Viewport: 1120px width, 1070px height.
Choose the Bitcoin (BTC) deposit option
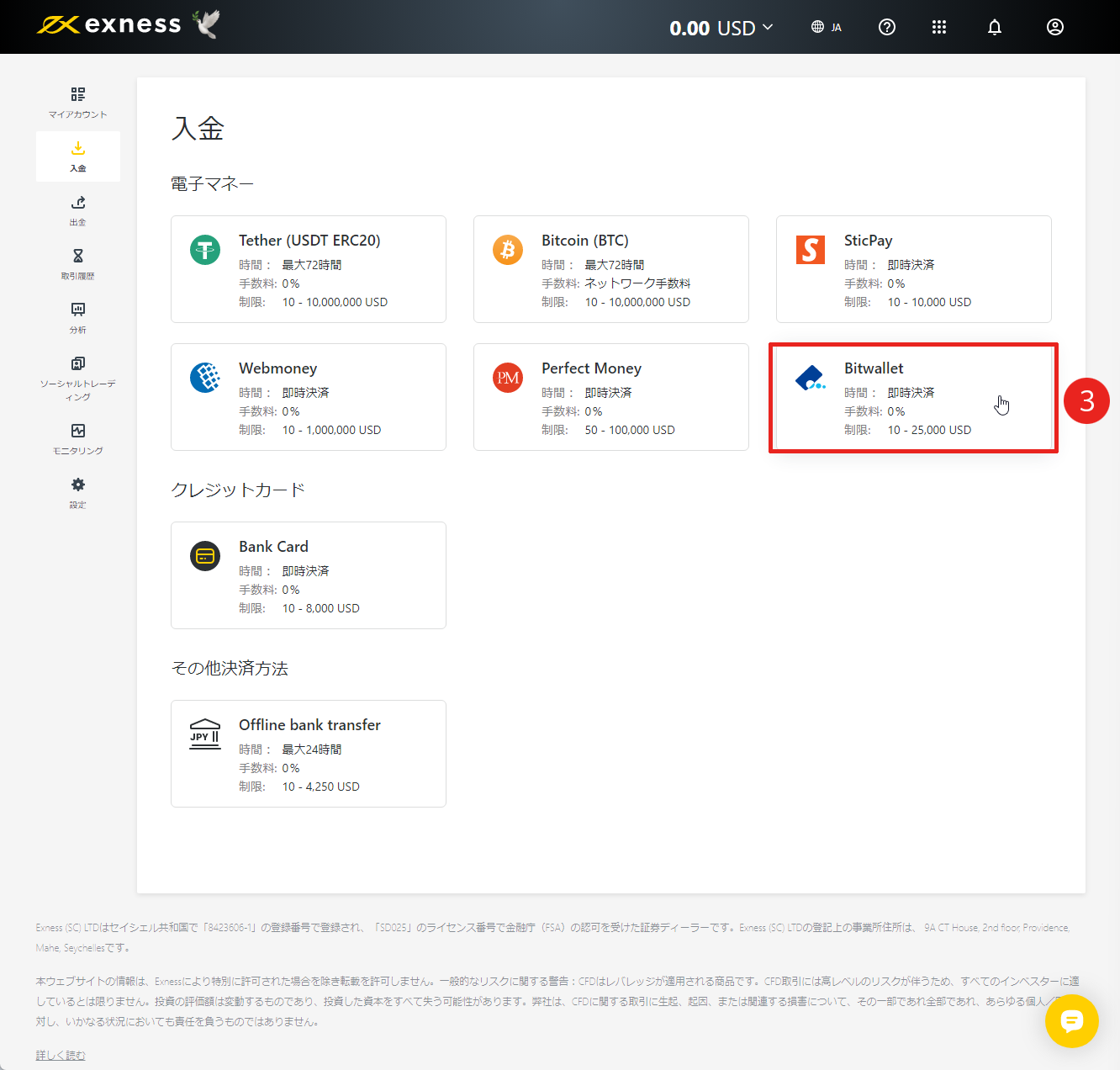[610, 269]
